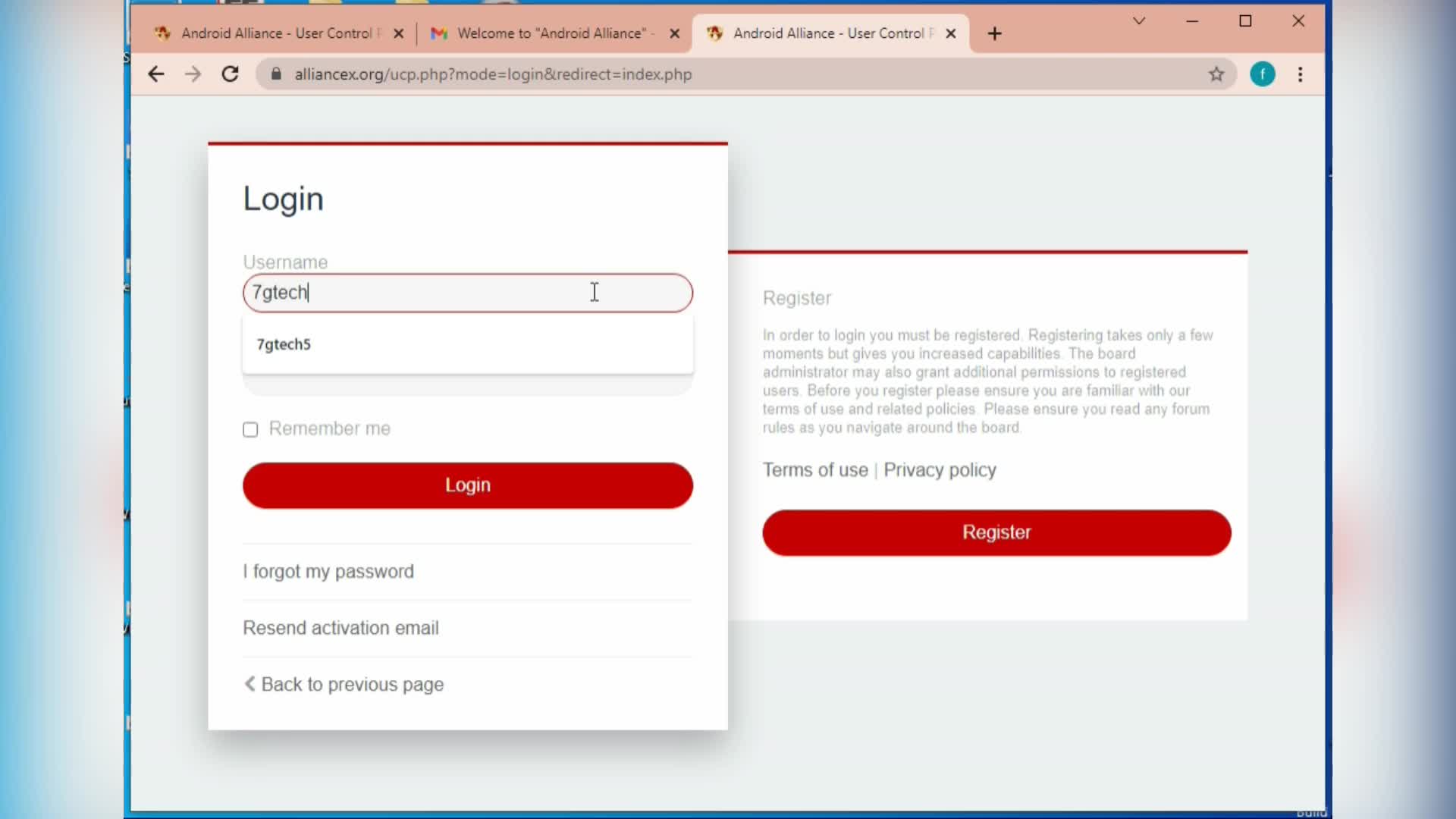Screen dimensions: 1456x819
Task: Click Resend activation email link
Action: click(340, 628)
